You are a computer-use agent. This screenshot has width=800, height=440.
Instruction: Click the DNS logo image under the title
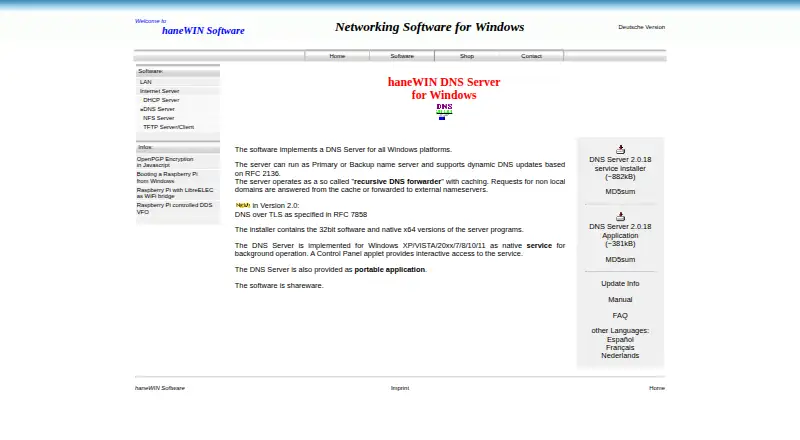click(444, 112)
